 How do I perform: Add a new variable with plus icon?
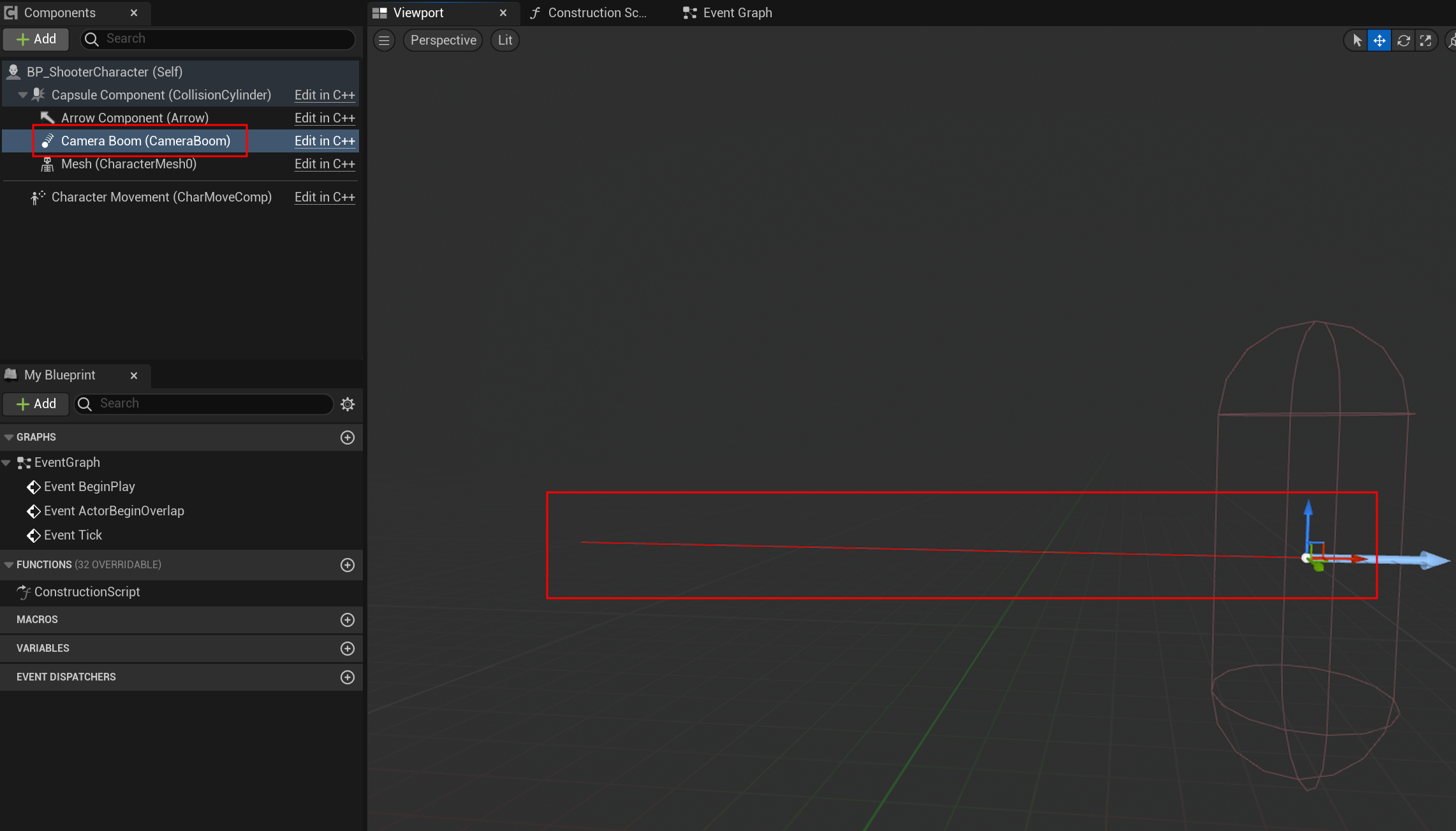348,649
